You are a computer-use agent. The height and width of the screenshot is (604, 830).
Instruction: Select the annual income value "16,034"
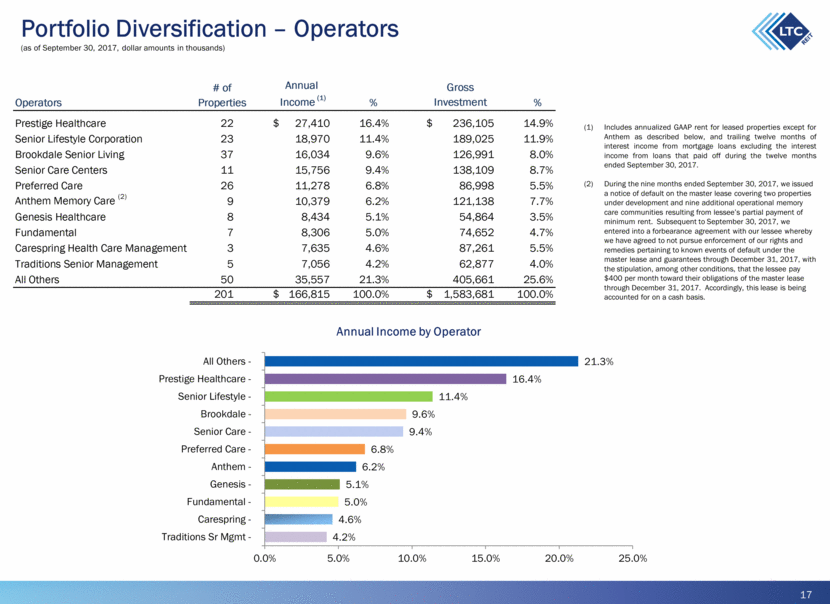312,155
